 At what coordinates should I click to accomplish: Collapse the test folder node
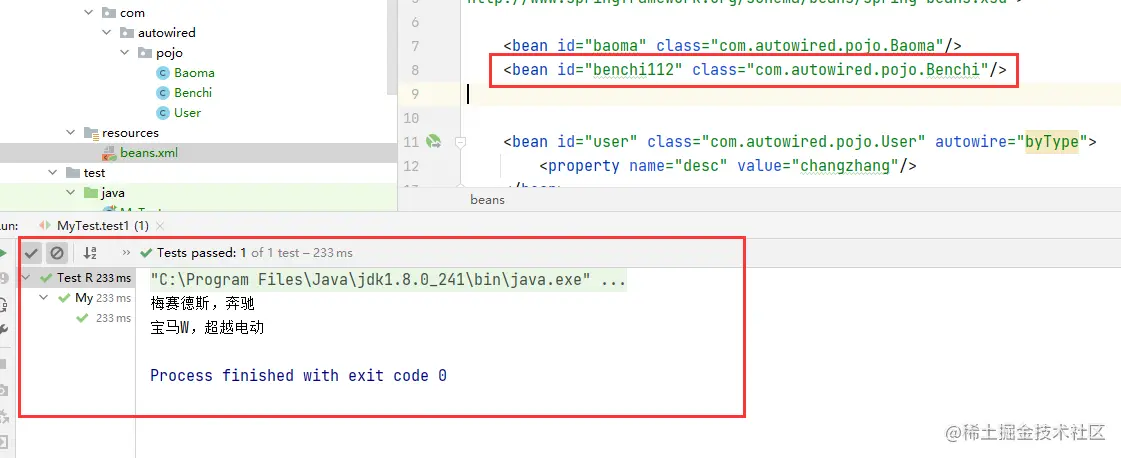click(53, 173)
